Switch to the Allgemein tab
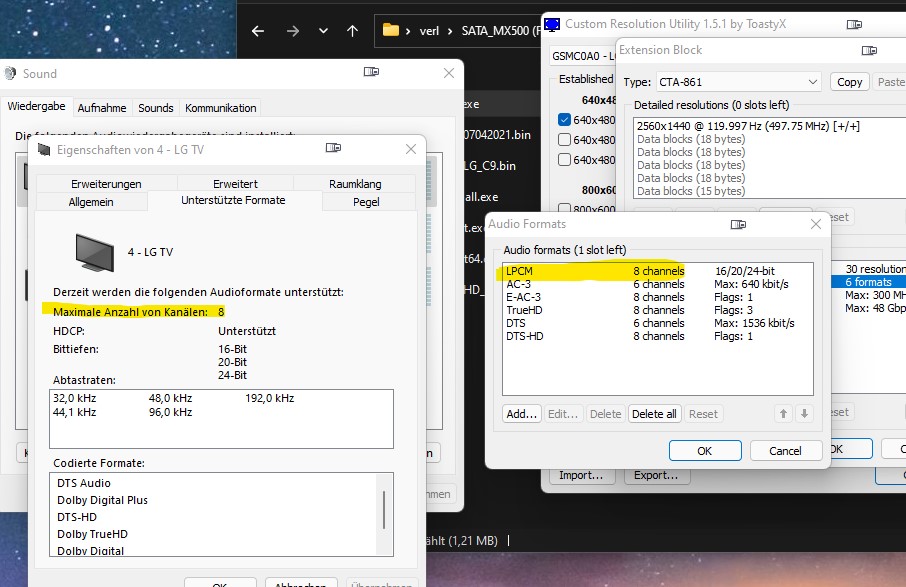Viewport: 906px width, 587px height. pyautogui.click(x=91, y=202)
